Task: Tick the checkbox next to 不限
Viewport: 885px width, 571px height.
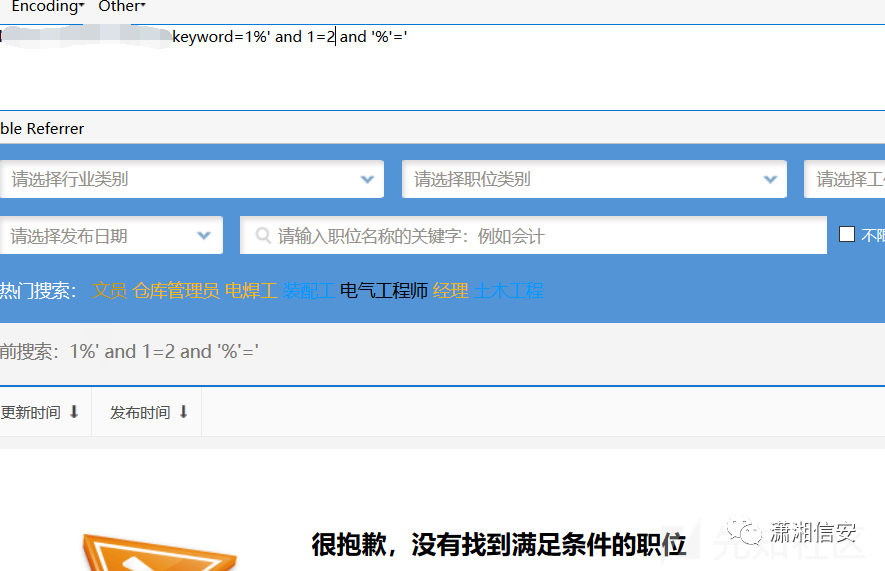Action: (x=847, y=234)
